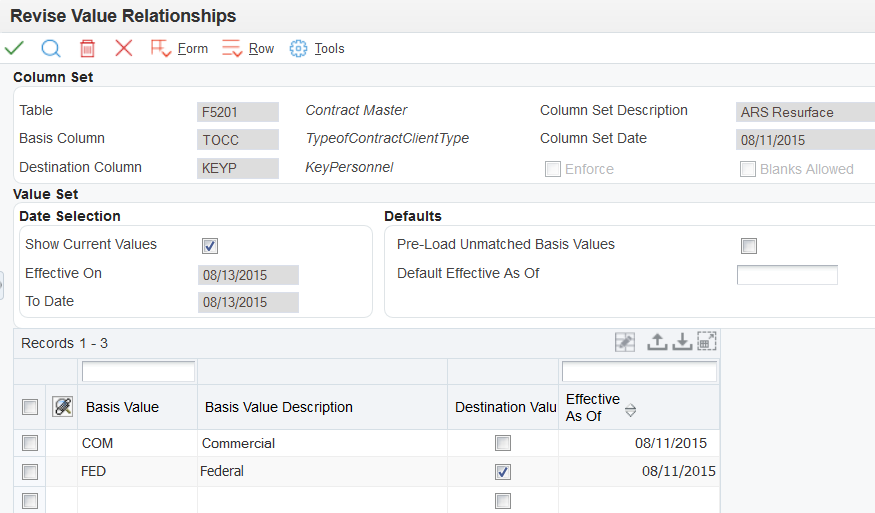Click the Records 1 - 3 label

[x=64, y=343]
